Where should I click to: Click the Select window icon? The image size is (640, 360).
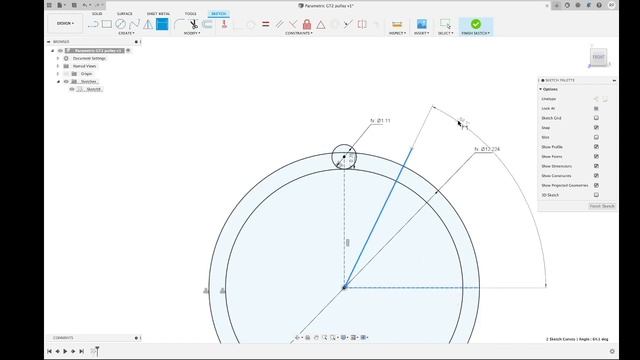[445, 24]
